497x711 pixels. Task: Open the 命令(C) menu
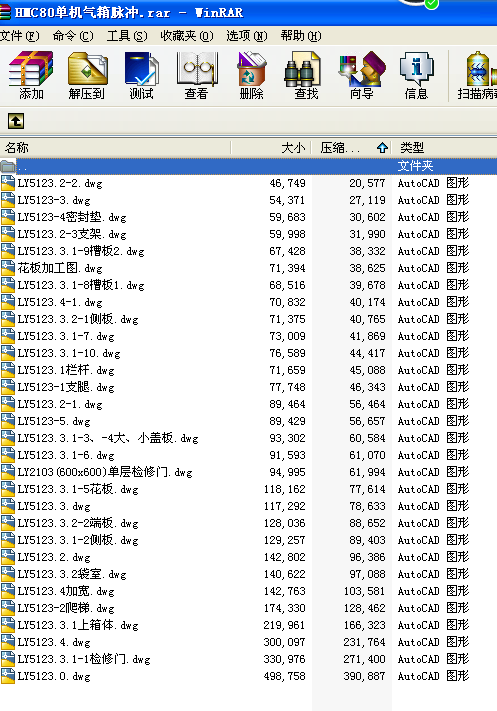[73, 35]
